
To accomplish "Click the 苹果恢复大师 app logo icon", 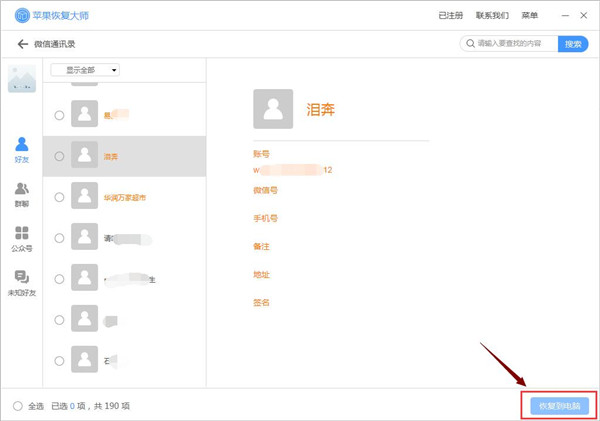I will click(x=22, y=15).
